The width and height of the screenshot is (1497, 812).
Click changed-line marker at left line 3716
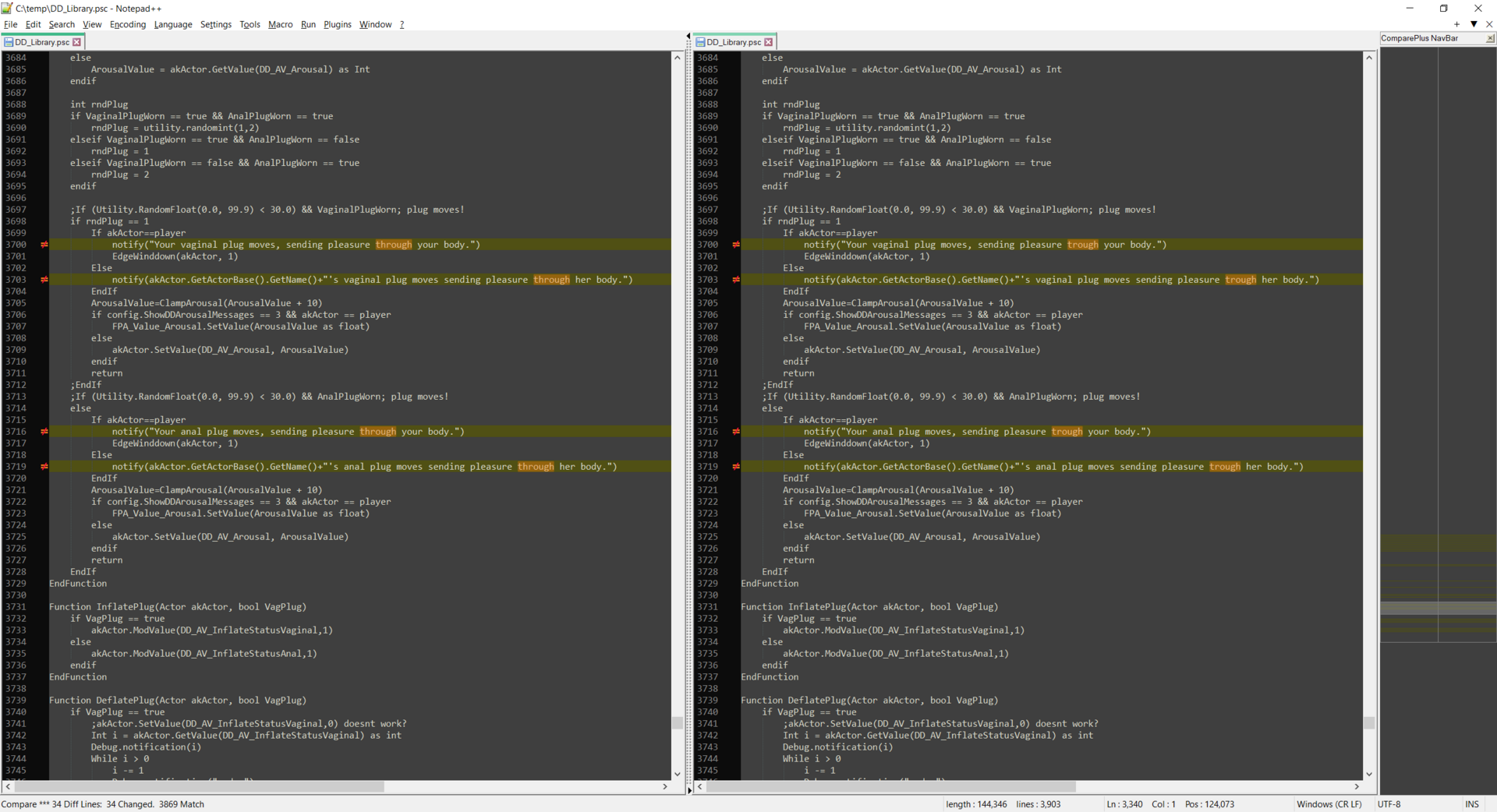pyautogui.click(x=44, y=432)
